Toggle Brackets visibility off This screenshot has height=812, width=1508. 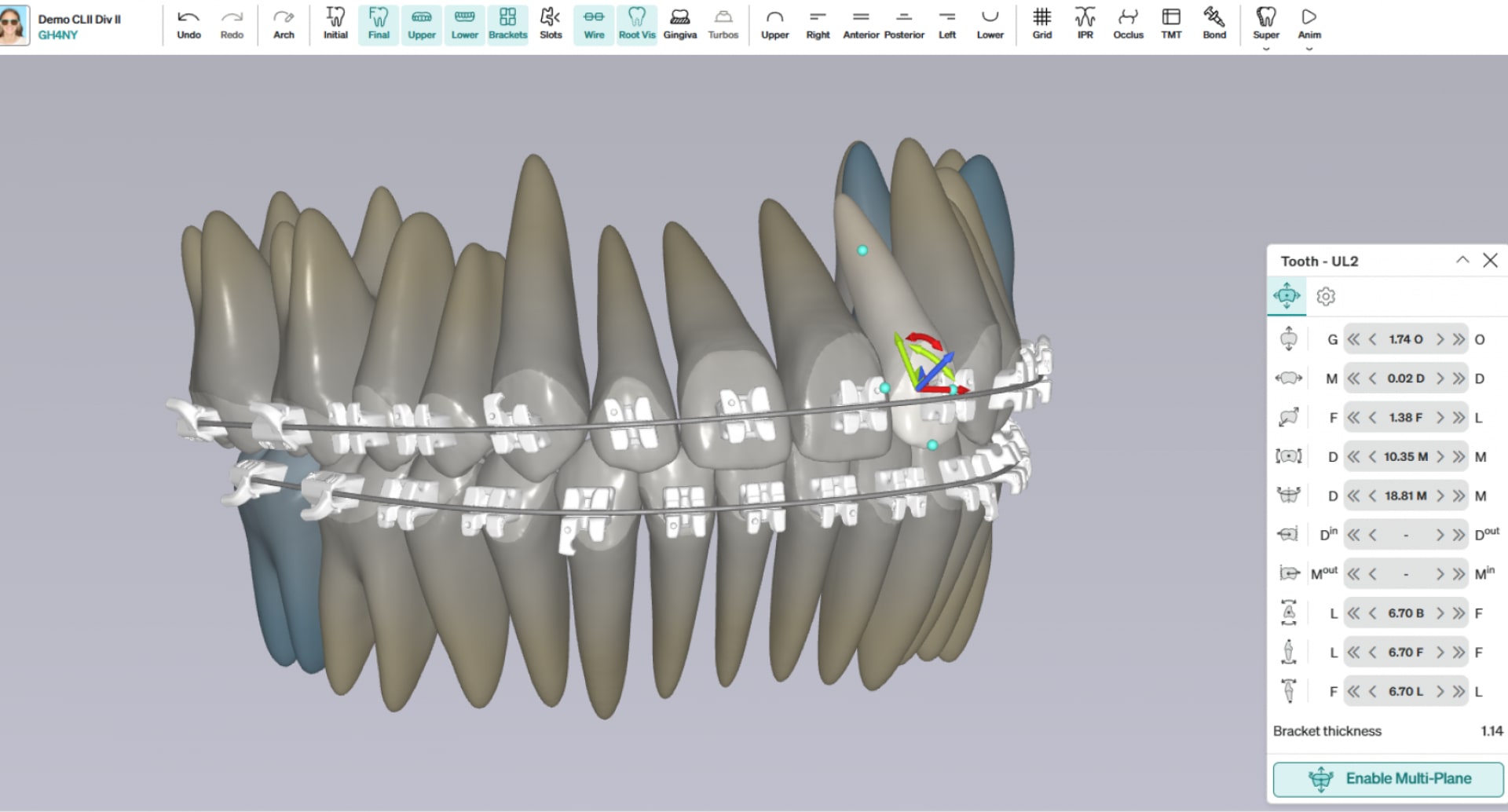(507, 24)
